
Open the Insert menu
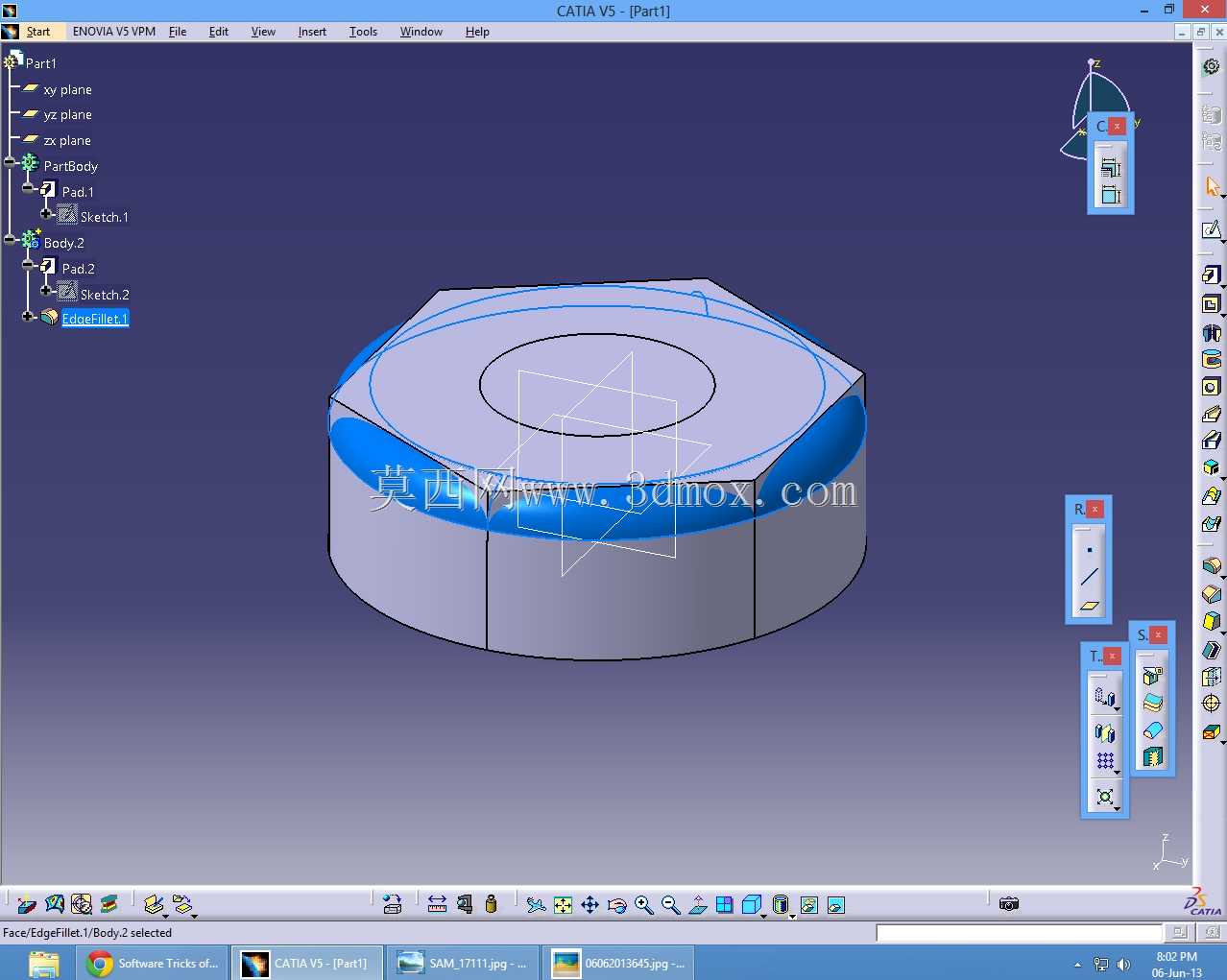point(312,32)
